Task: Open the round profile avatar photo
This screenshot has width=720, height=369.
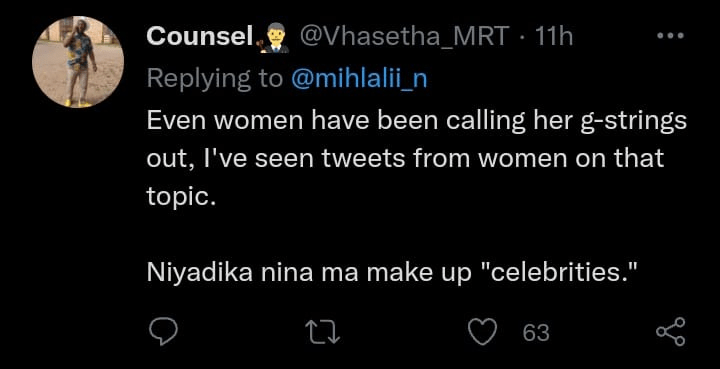Action: pyautogui.click(x=78, y=62)
